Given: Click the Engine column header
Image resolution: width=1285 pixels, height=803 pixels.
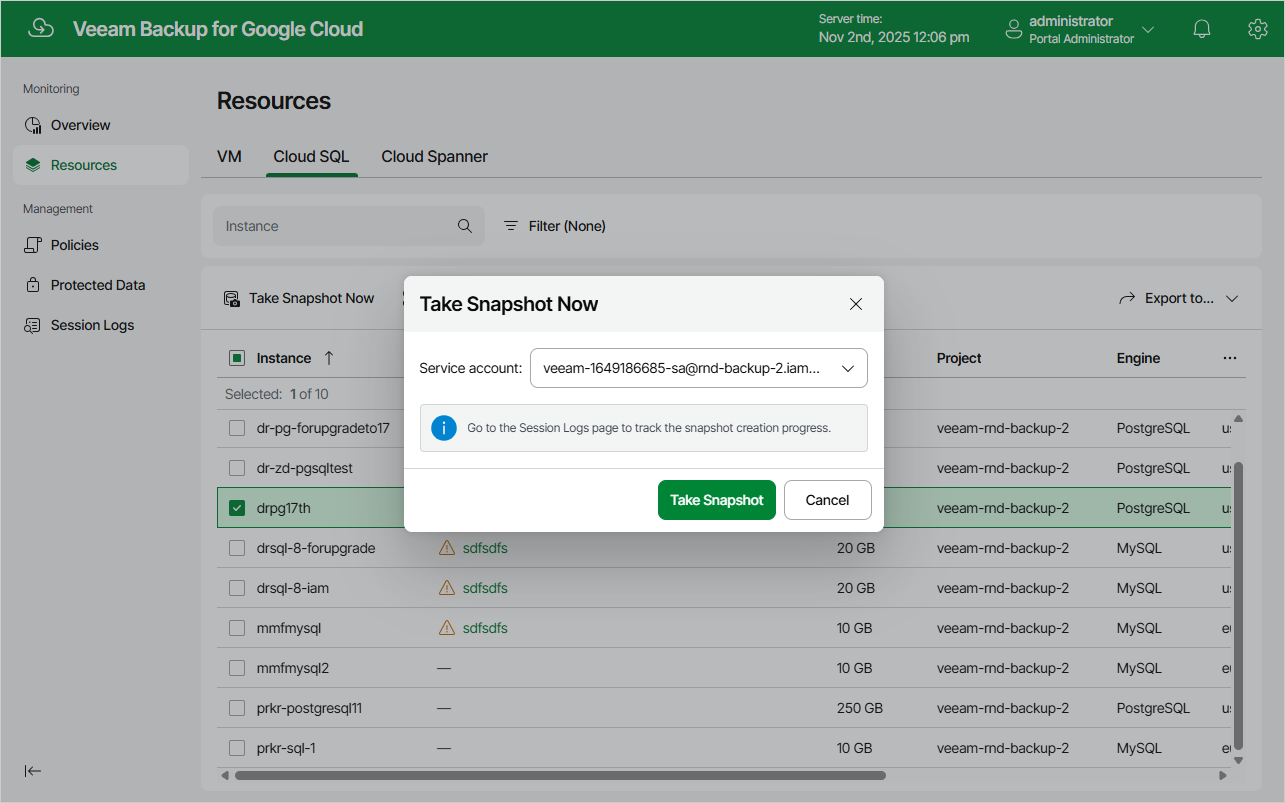Looking at the screenshot, I should pos(1138,358).
